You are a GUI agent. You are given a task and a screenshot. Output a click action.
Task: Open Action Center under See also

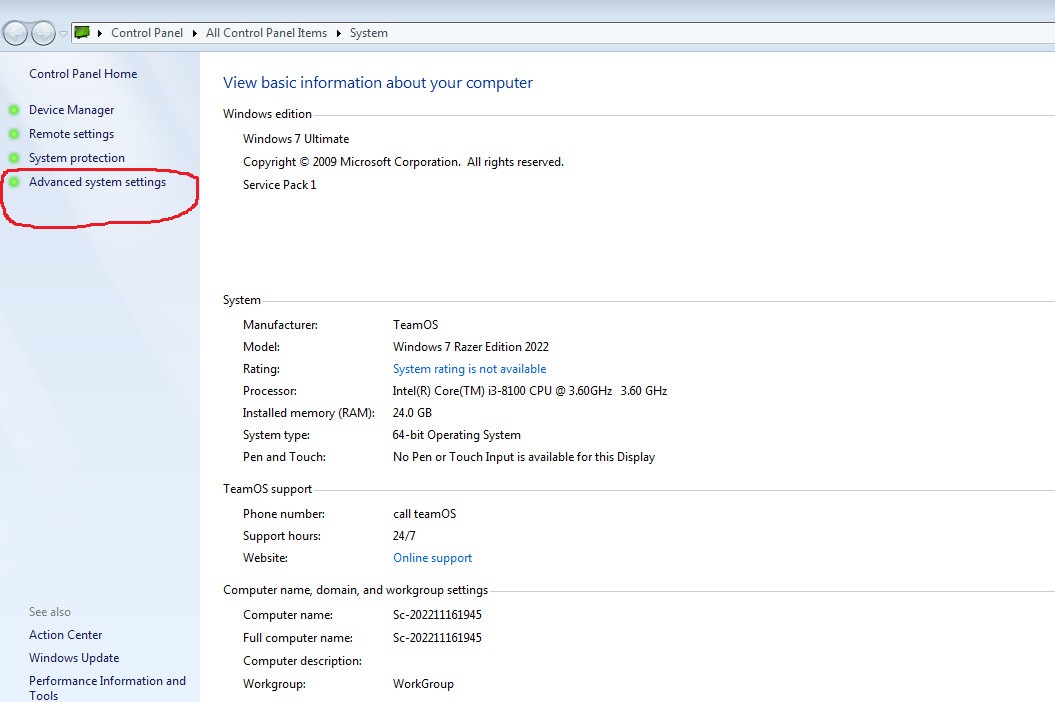pos(65,635)
